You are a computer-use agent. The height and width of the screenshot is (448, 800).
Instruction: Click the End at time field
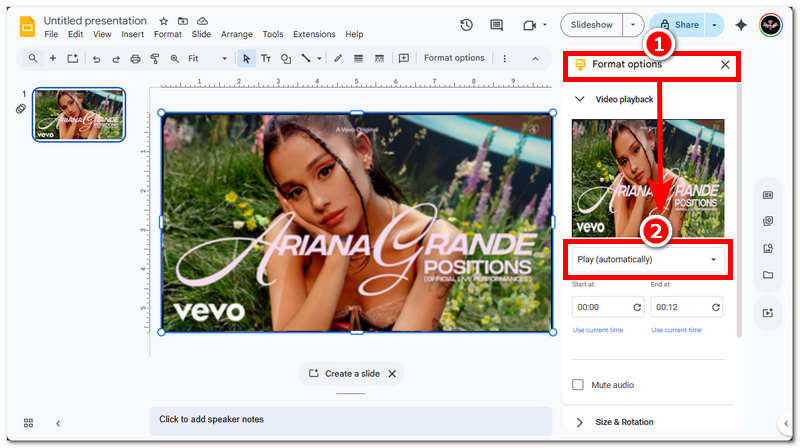[x=677, y=307]
